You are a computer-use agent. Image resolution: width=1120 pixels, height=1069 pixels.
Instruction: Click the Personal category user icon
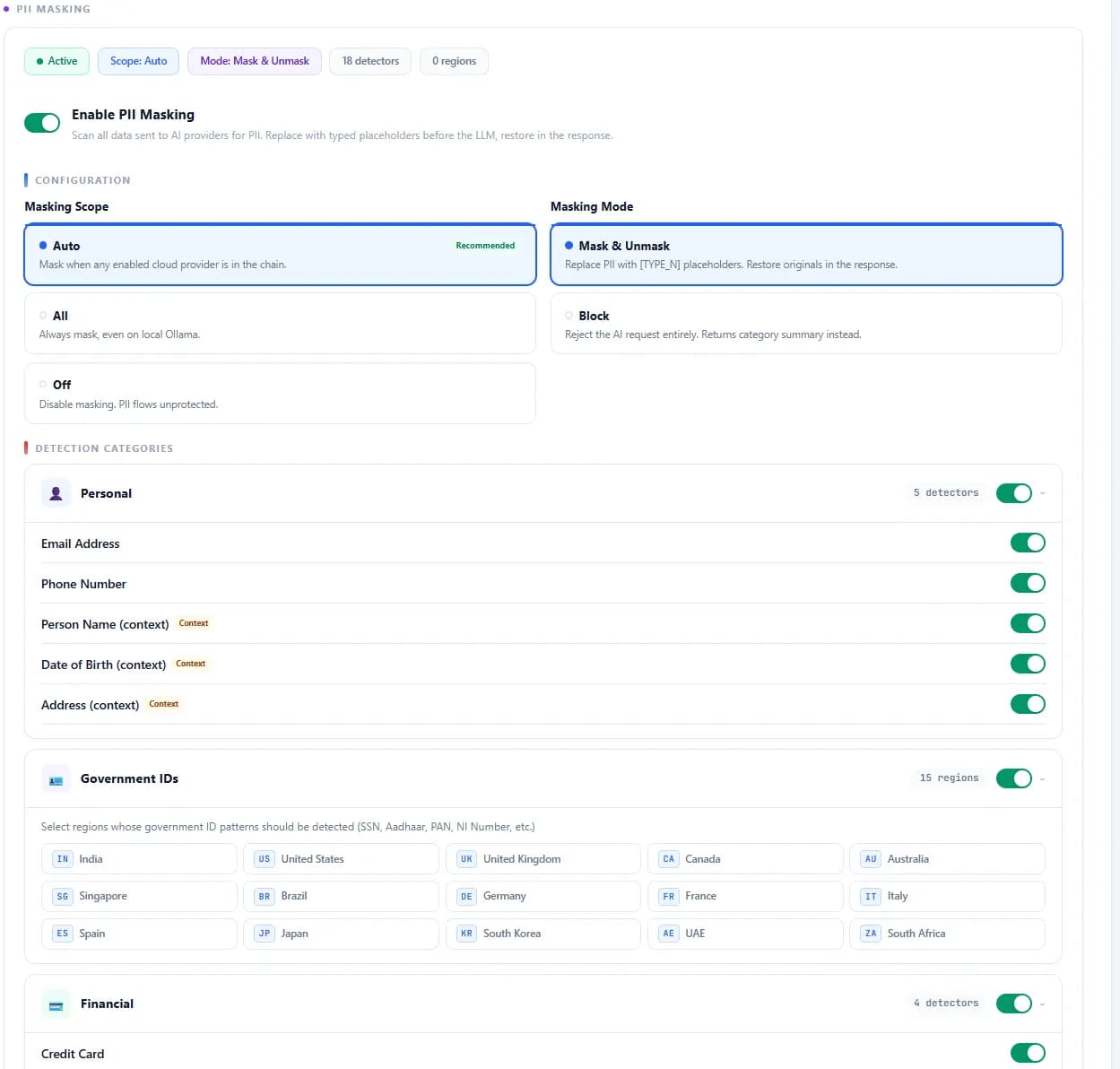56,493
